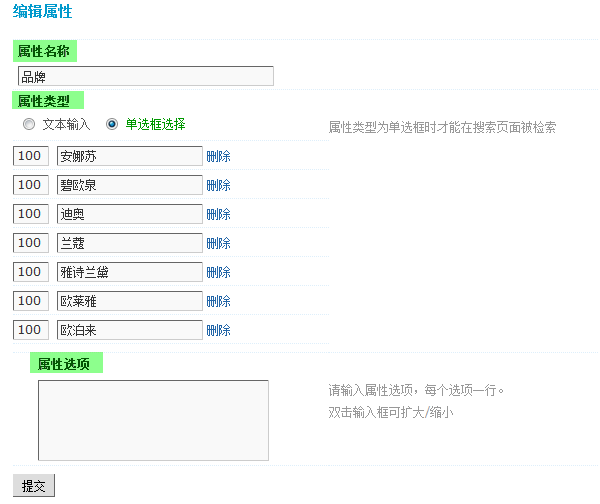The image size is (600, 504).
Task: Click the sort order field beside 兰蔻
Action: pos(31,243)
